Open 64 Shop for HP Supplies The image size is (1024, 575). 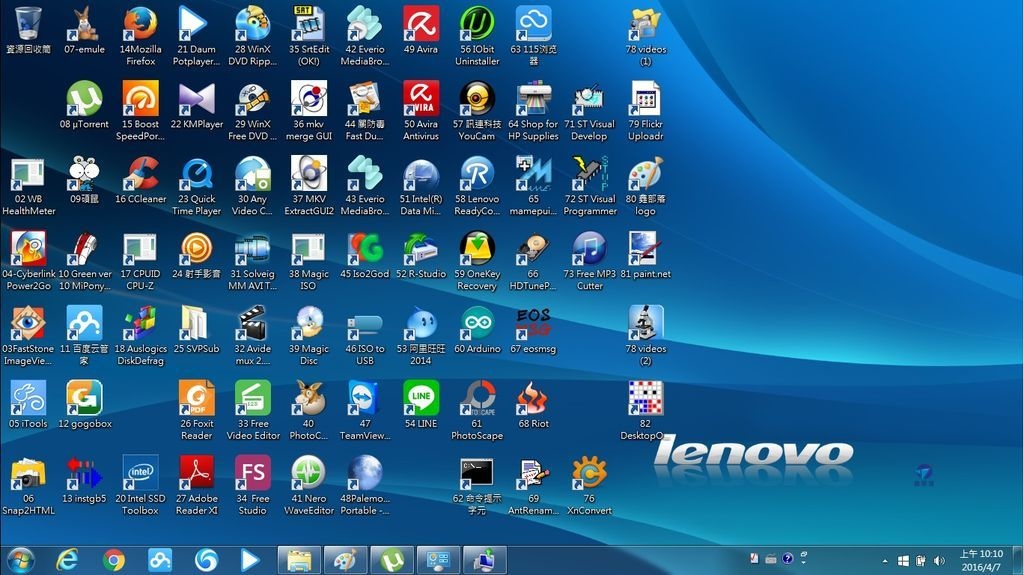coord(533,99)
